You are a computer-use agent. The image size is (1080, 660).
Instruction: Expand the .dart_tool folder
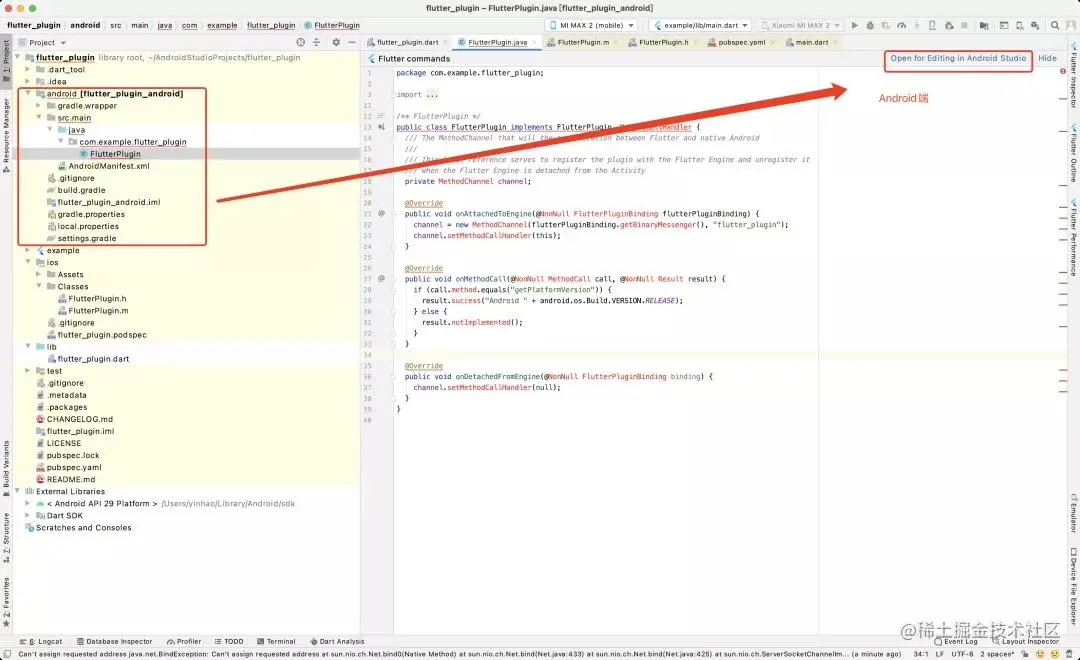click(28, 70)
